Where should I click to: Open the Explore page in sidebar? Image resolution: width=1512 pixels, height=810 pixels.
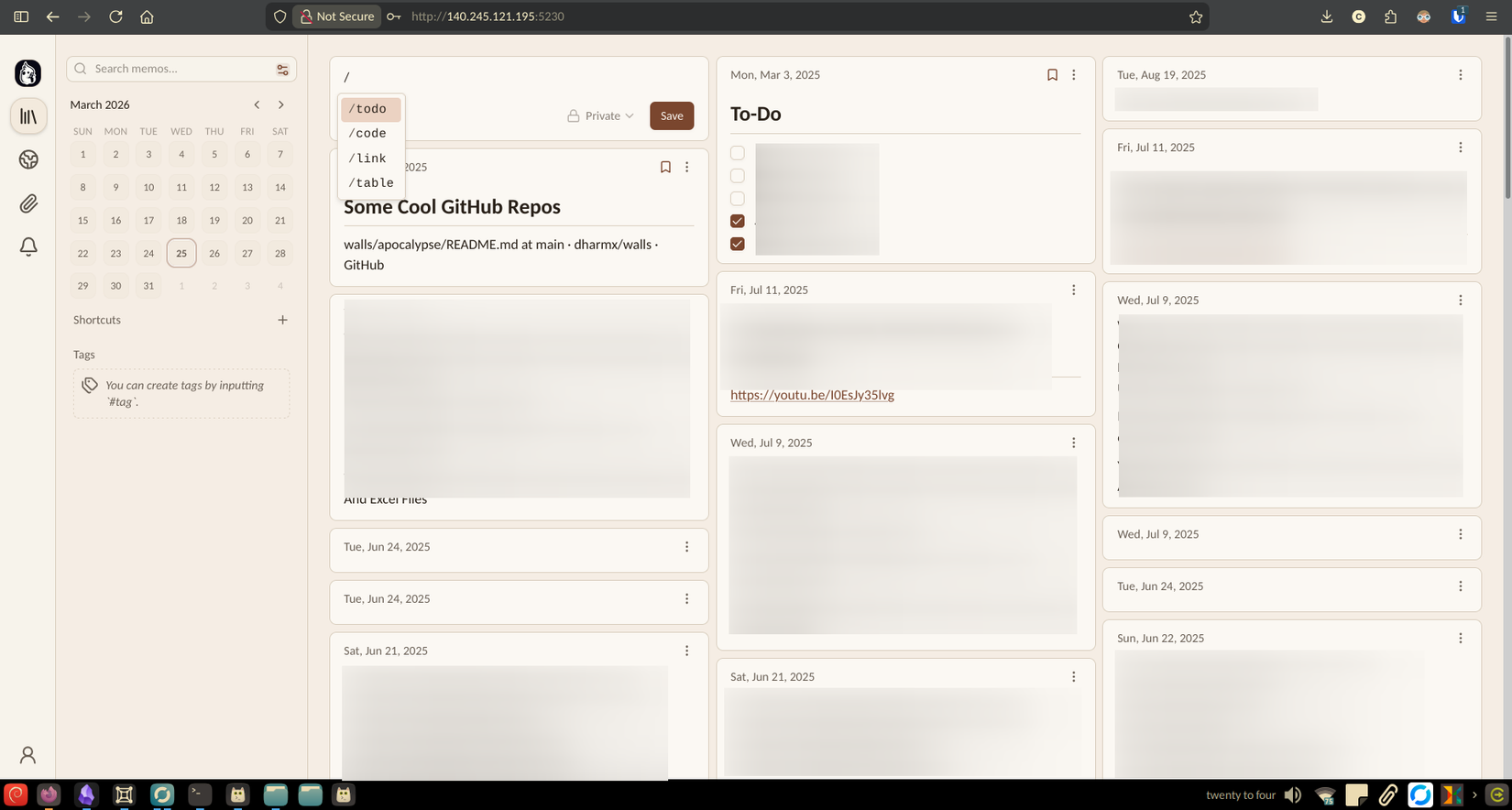(x=28, y=159)
